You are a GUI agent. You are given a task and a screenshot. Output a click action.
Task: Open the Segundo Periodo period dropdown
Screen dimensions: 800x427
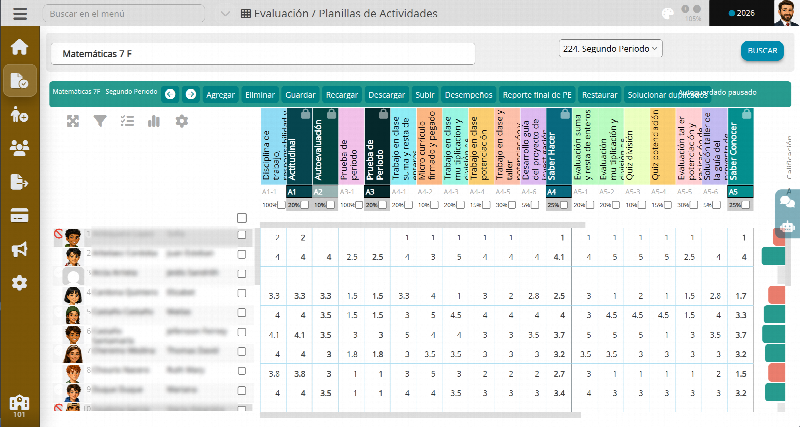pyautogui.click(x=611, y=48)
